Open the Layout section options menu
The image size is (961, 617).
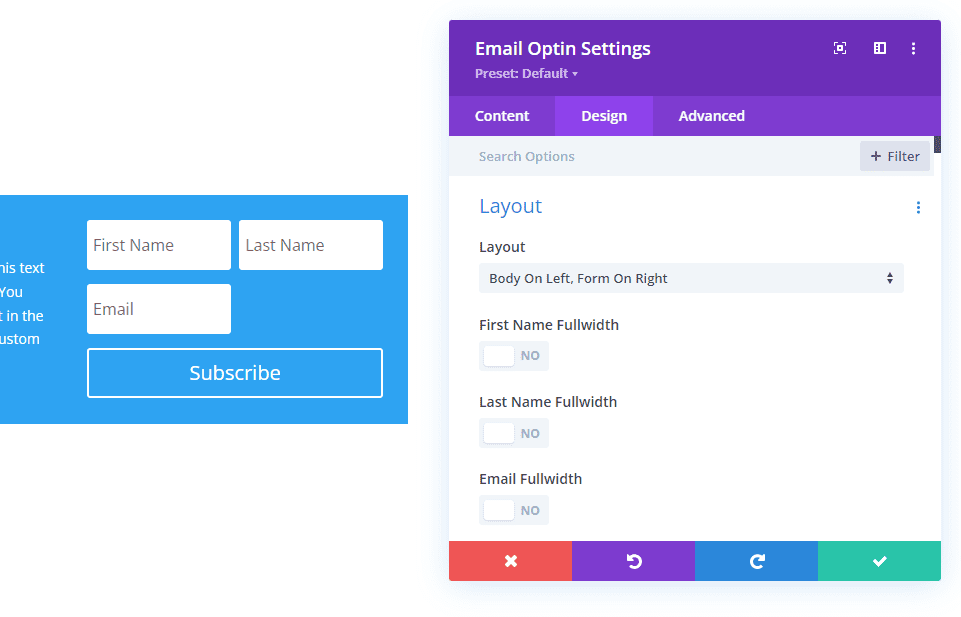[918, 207]
